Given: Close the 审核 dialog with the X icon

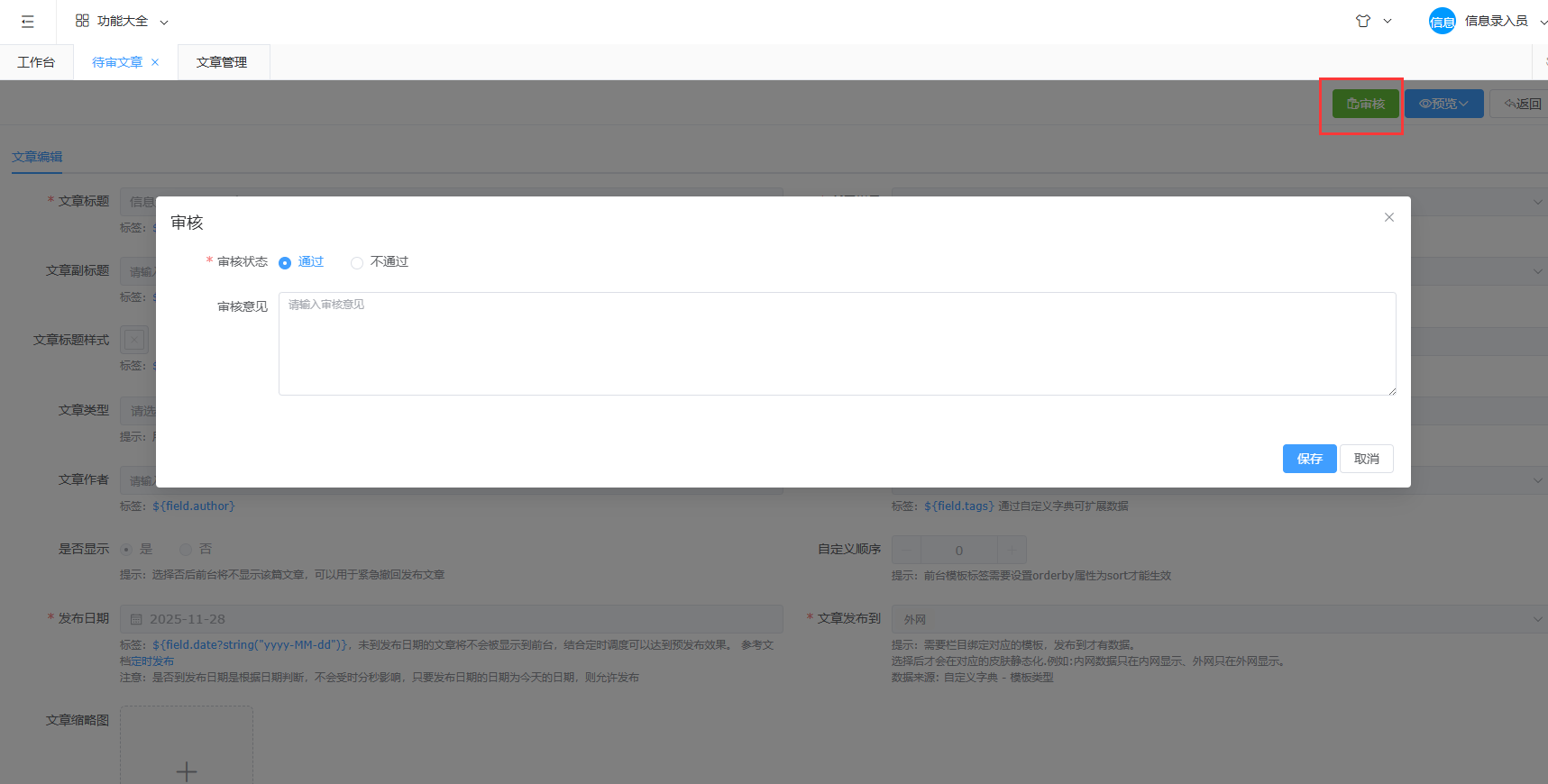Looking at the screenshot, I should click(x=1388, y=217).
